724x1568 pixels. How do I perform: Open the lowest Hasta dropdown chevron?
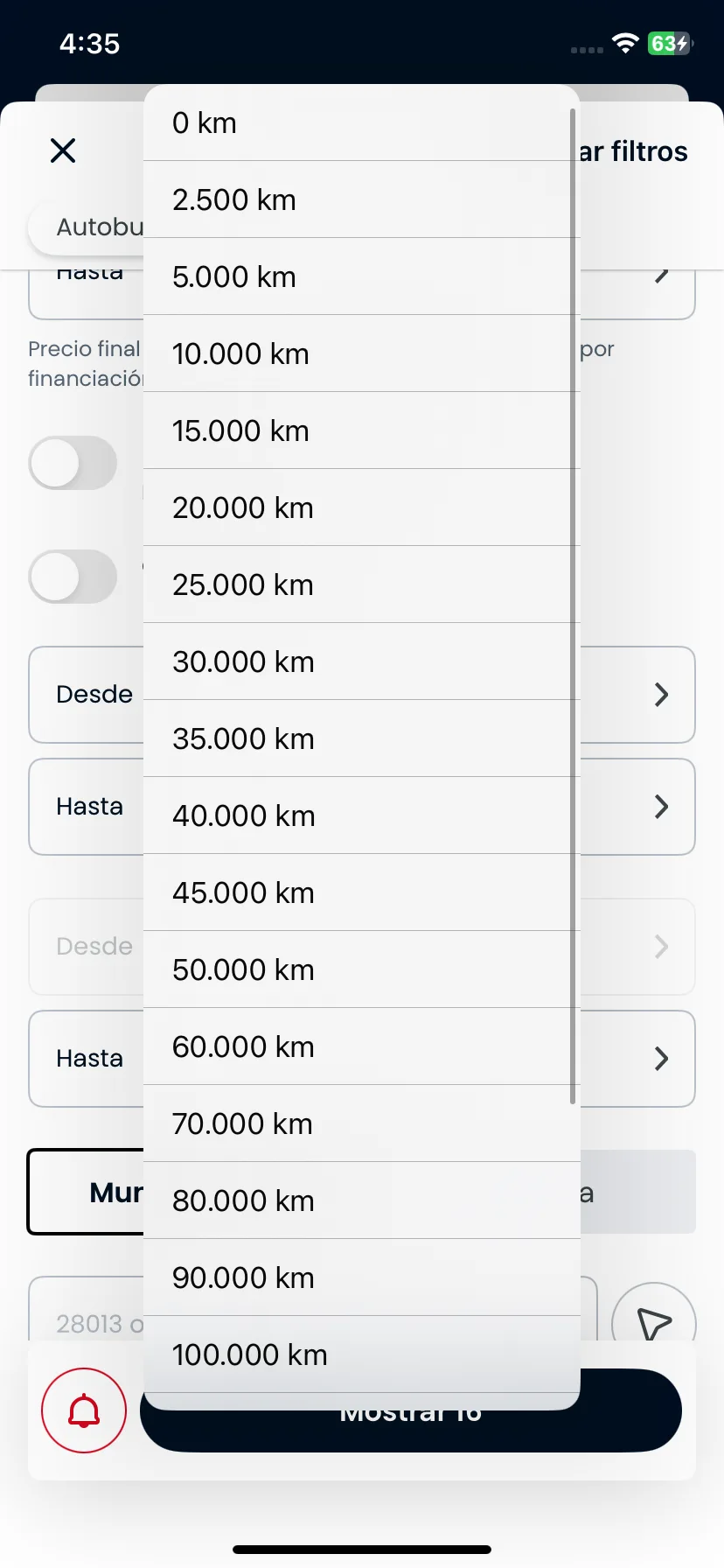coord(662,1059)
